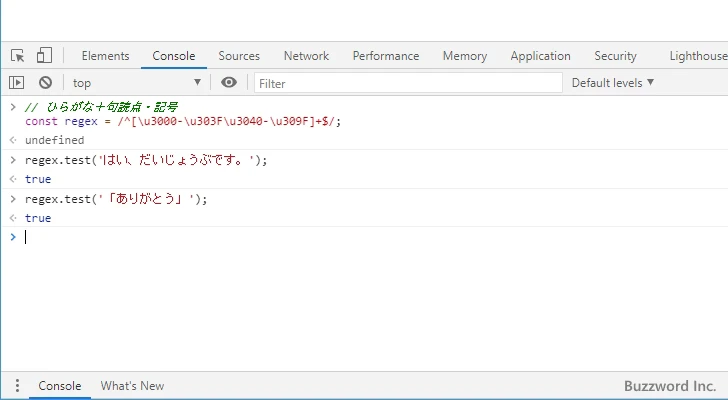Click the Filter input field
This screenshot has height=400, width=728.
[x=405, y=83]
